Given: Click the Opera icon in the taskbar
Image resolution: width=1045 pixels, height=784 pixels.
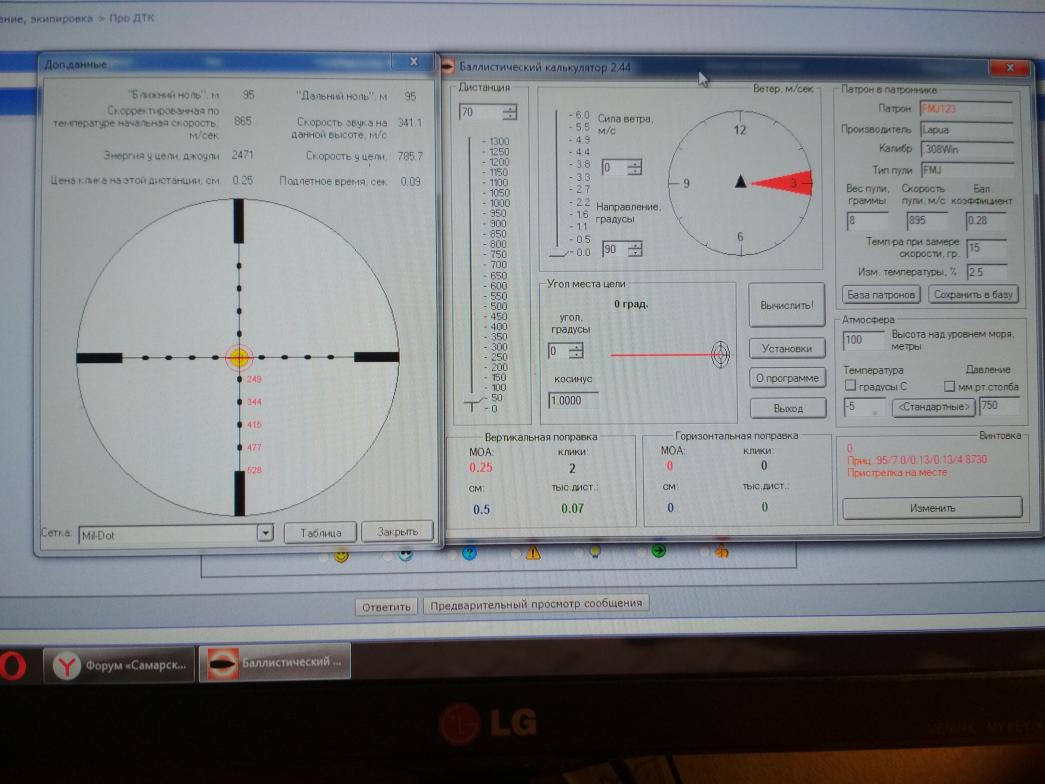Looking at the screenshot, I should 12,666.
